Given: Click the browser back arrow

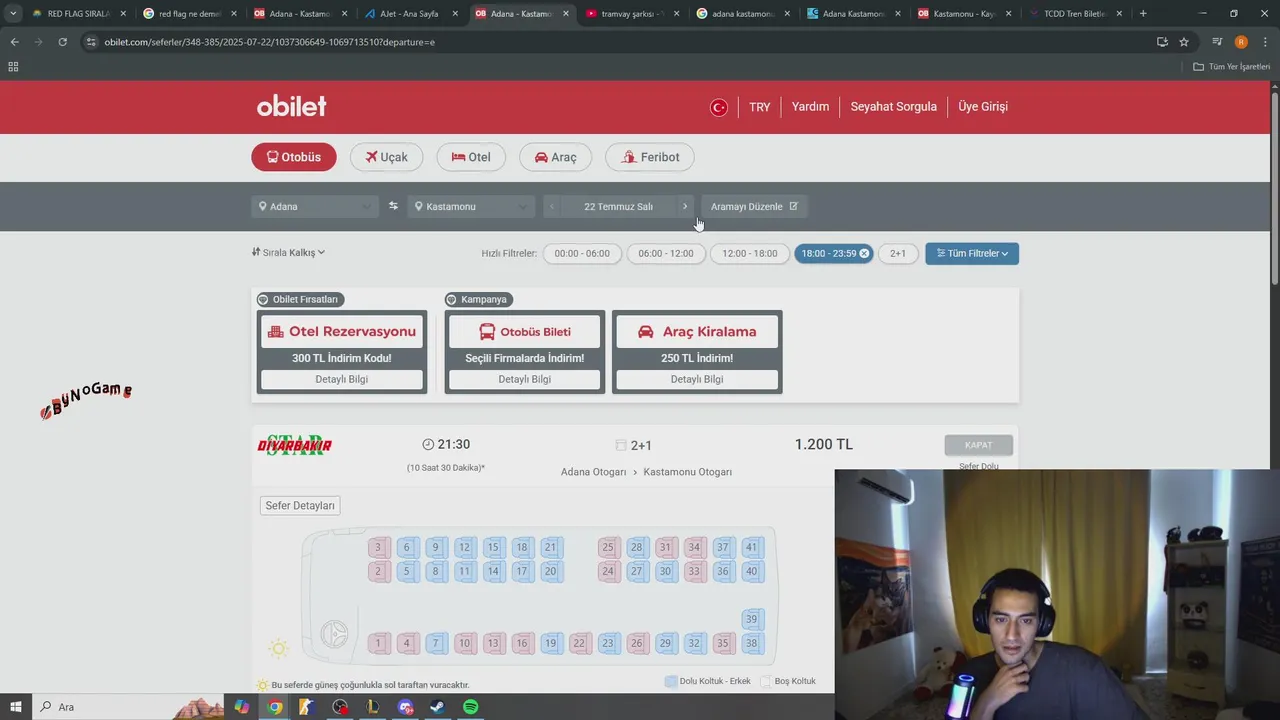Looking at the screenshot, I should coord(14,42).
